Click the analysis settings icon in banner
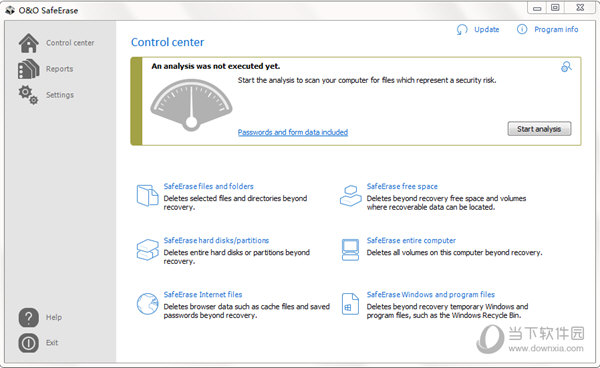 tap(566, 67)
